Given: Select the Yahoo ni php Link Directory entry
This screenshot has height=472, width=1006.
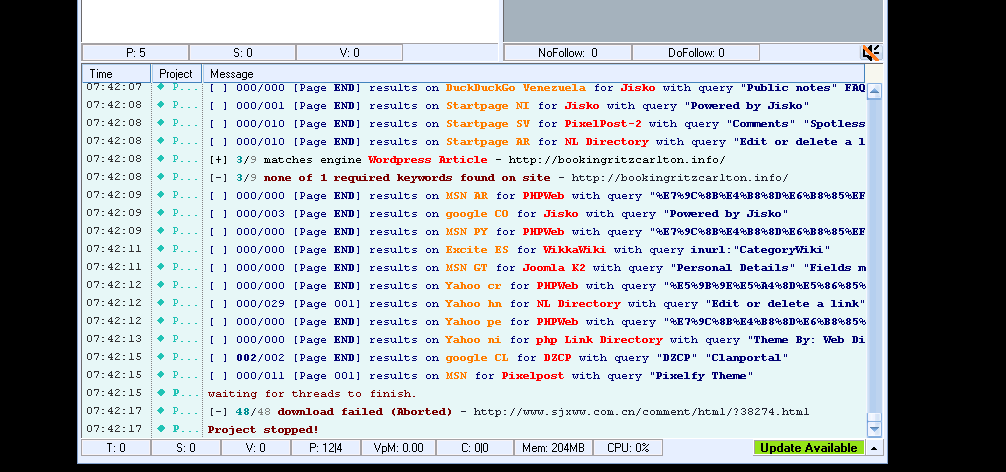Looking at the screenshot, I should tap(537, 339).
